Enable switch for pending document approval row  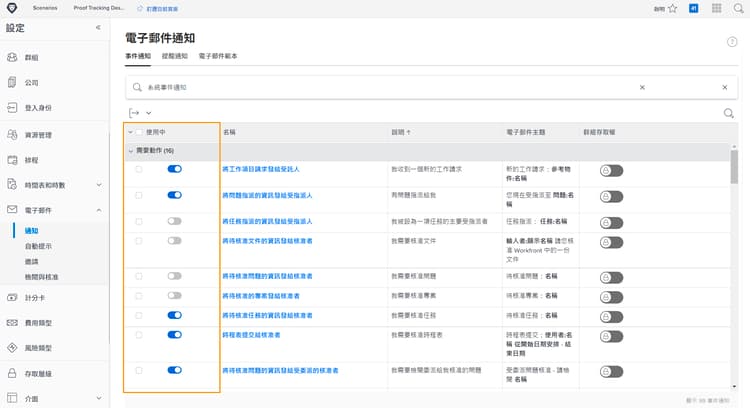click(x=175, y=241)
